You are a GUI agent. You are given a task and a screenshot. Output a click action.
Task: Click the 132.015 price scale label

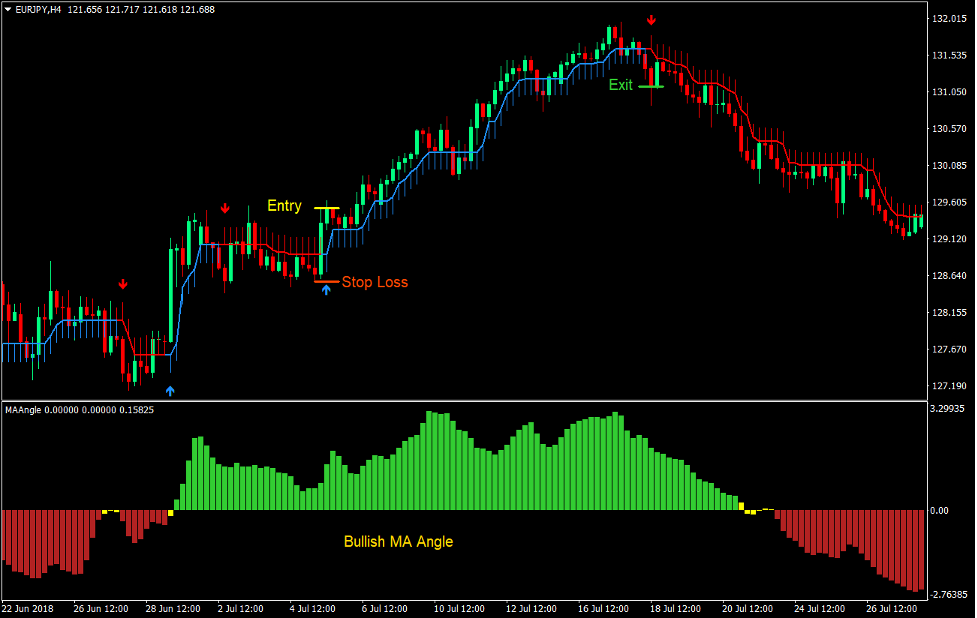pos(947,19)
